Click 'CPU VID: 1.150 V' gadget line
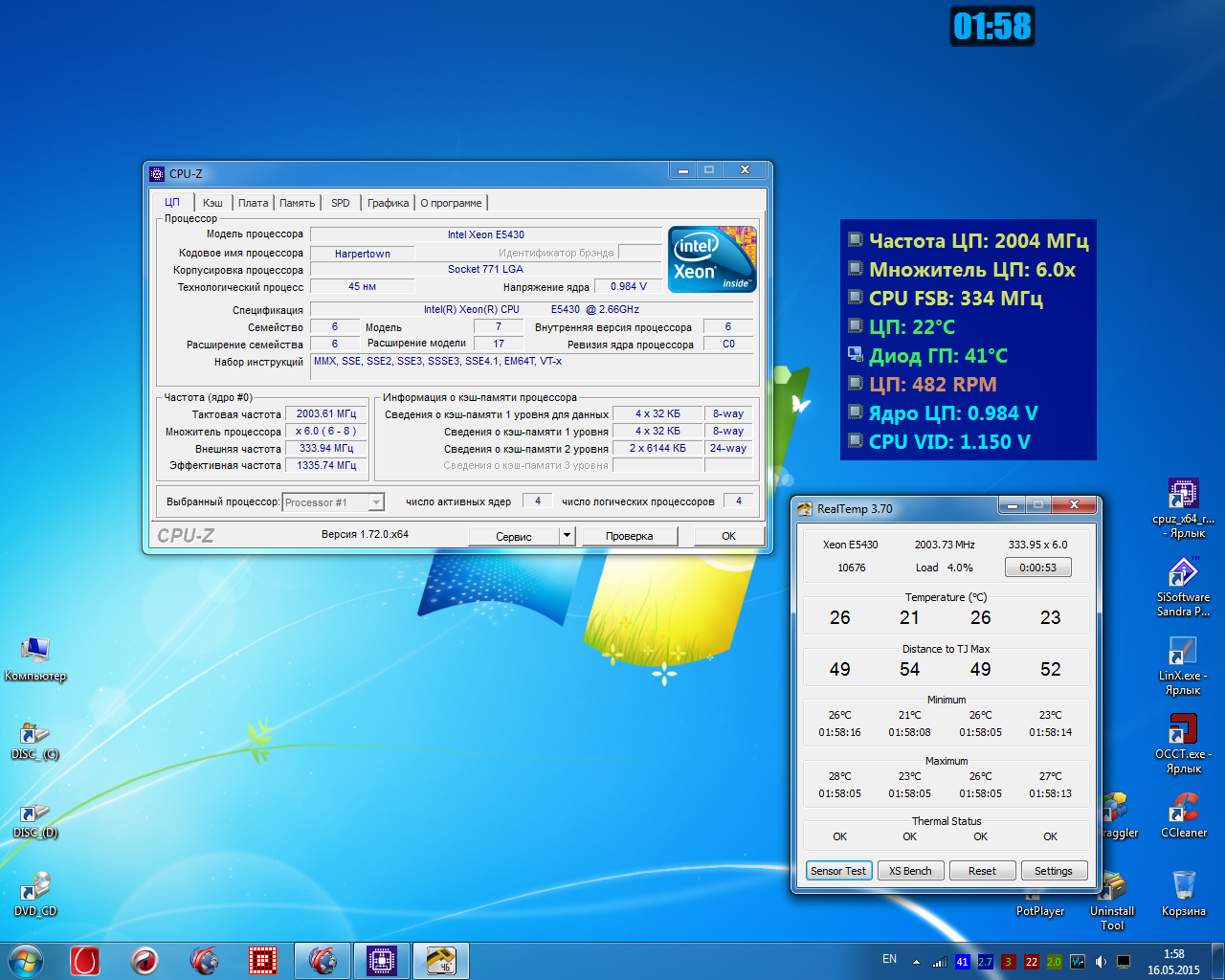The height and width of the screenshot is (980, 1225). [x=949, y=442]
